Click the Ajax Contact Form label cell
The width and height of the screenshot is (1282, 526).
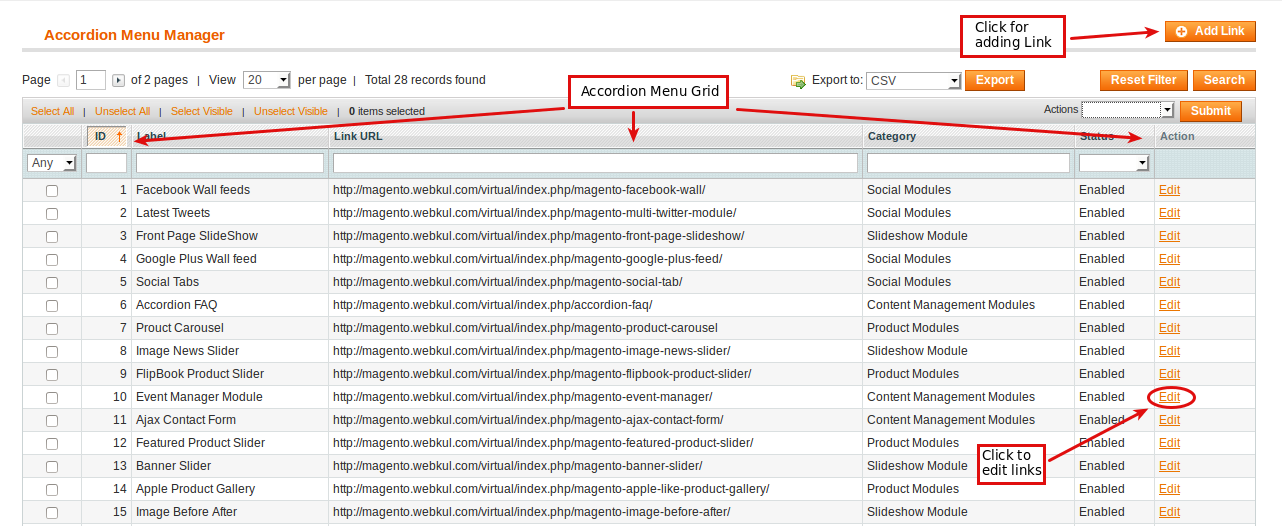pos(186,420)
